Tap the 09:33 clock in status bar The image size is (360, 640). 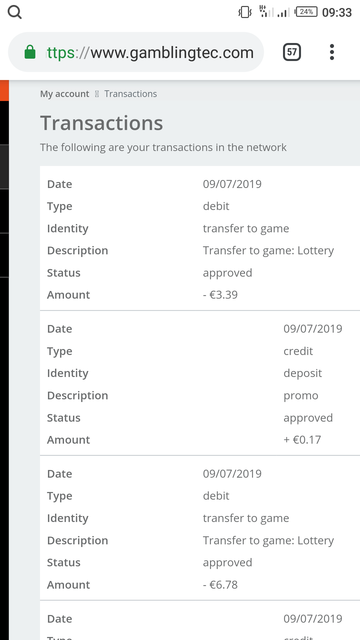click(x=337, y=13)
